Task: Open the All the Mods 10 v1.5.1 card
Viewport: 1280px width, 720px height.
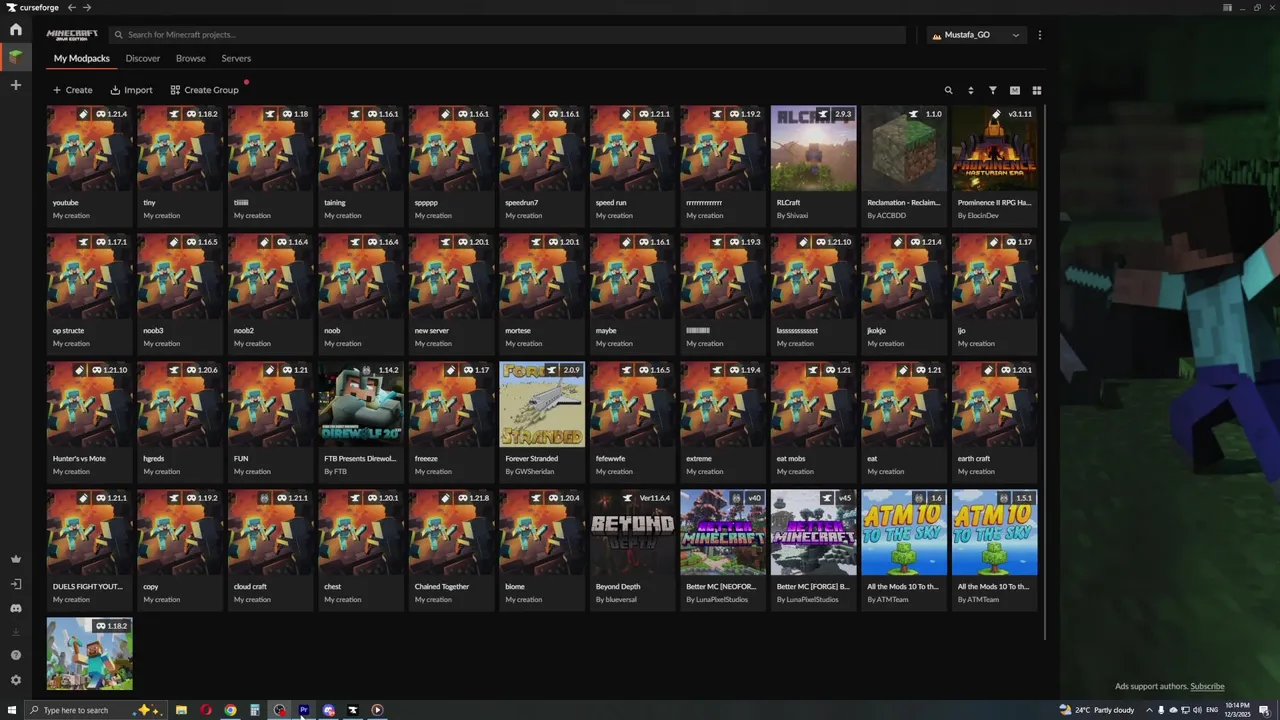Action: click(x=994, y=548)
